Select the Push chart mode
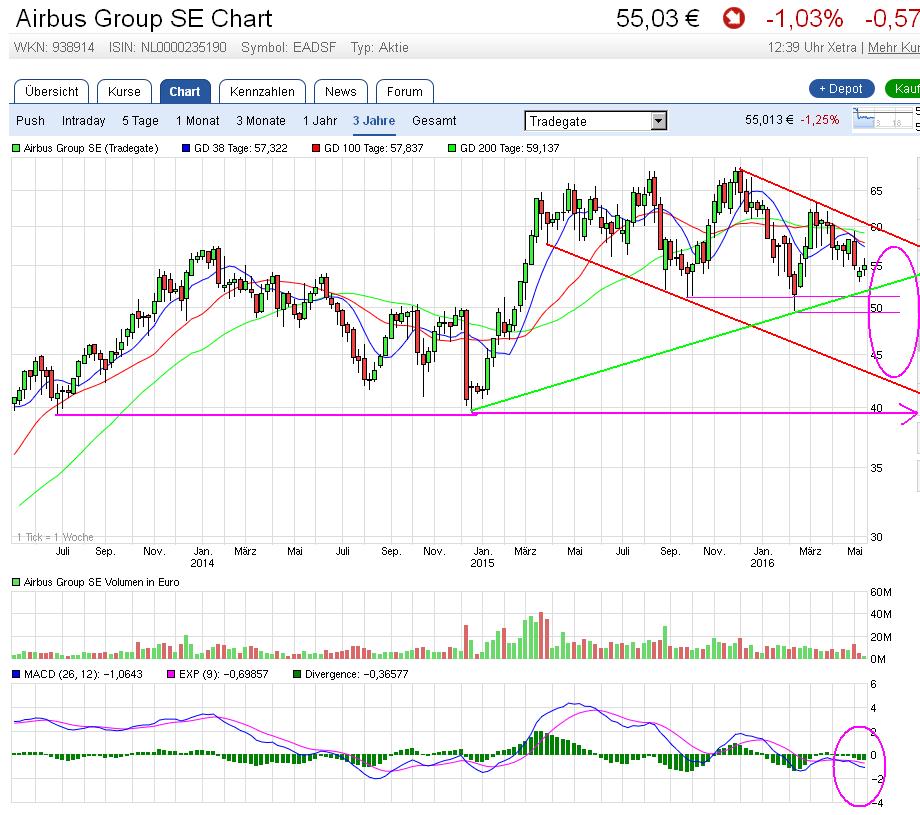920x815 pixels. coord(30,121)
